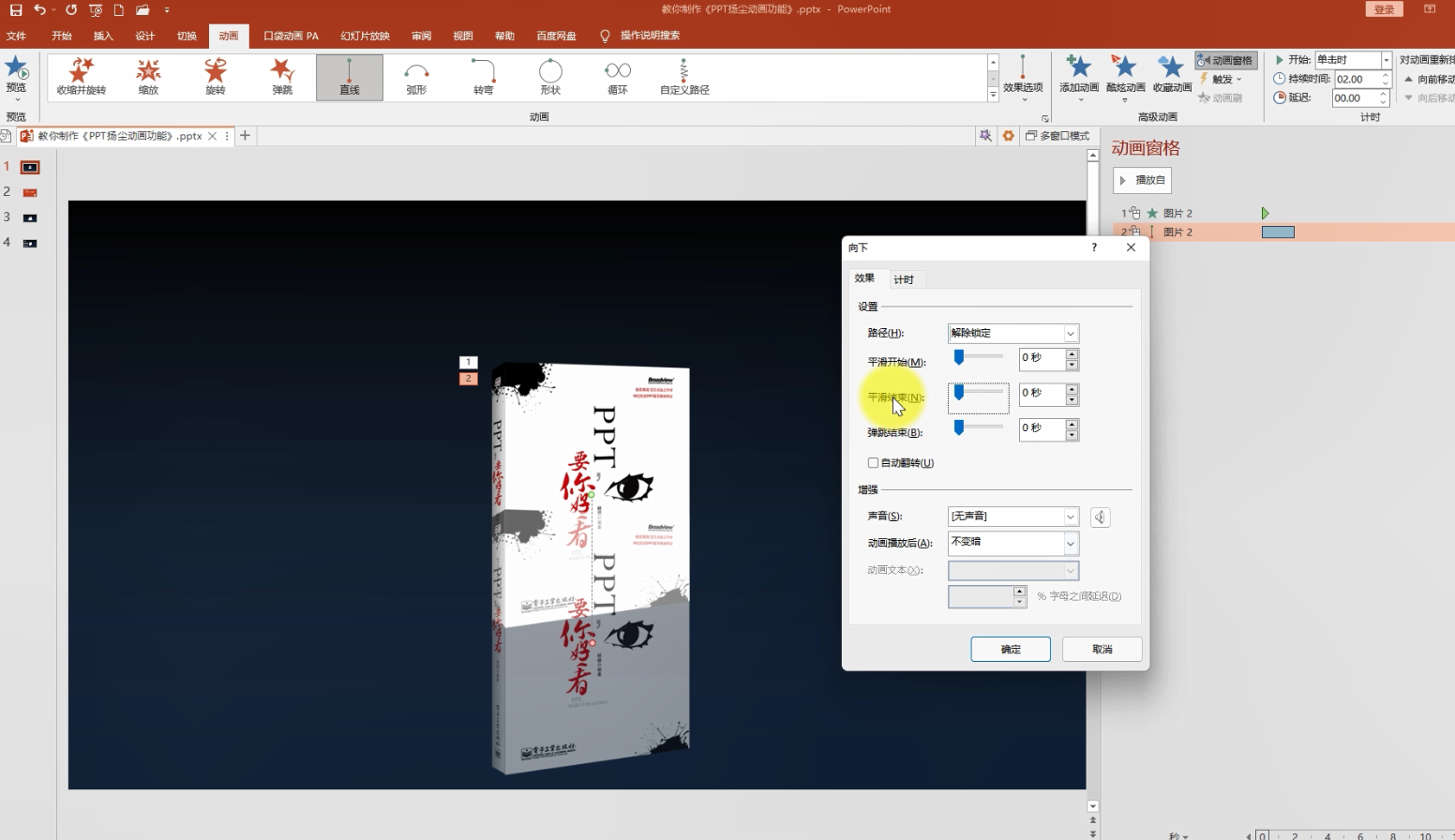
Task: Click the Save icon in quick access toolbar
Action: point(16,9)
